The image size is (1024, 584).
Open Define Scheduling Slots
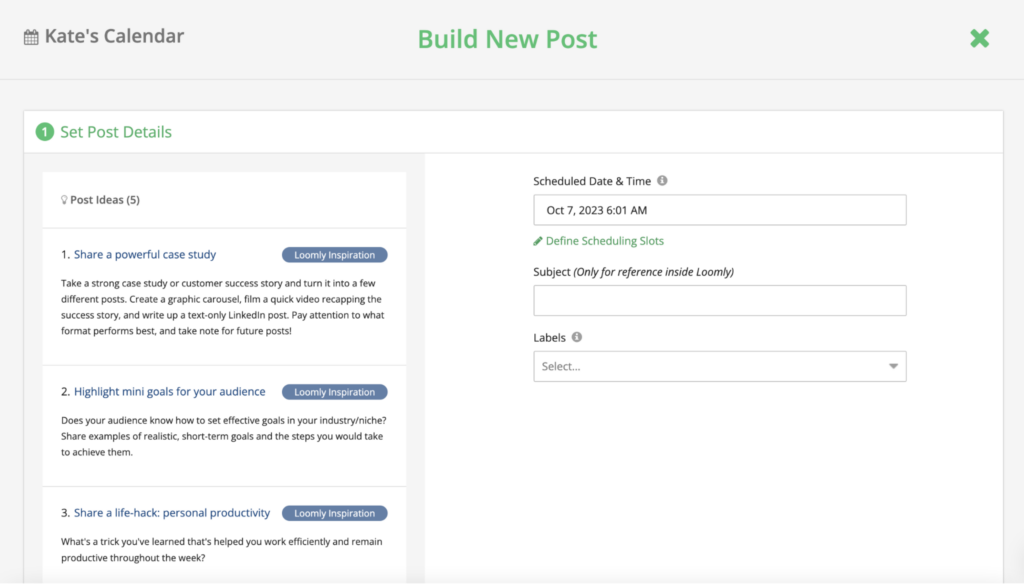(x=604, y=240)
